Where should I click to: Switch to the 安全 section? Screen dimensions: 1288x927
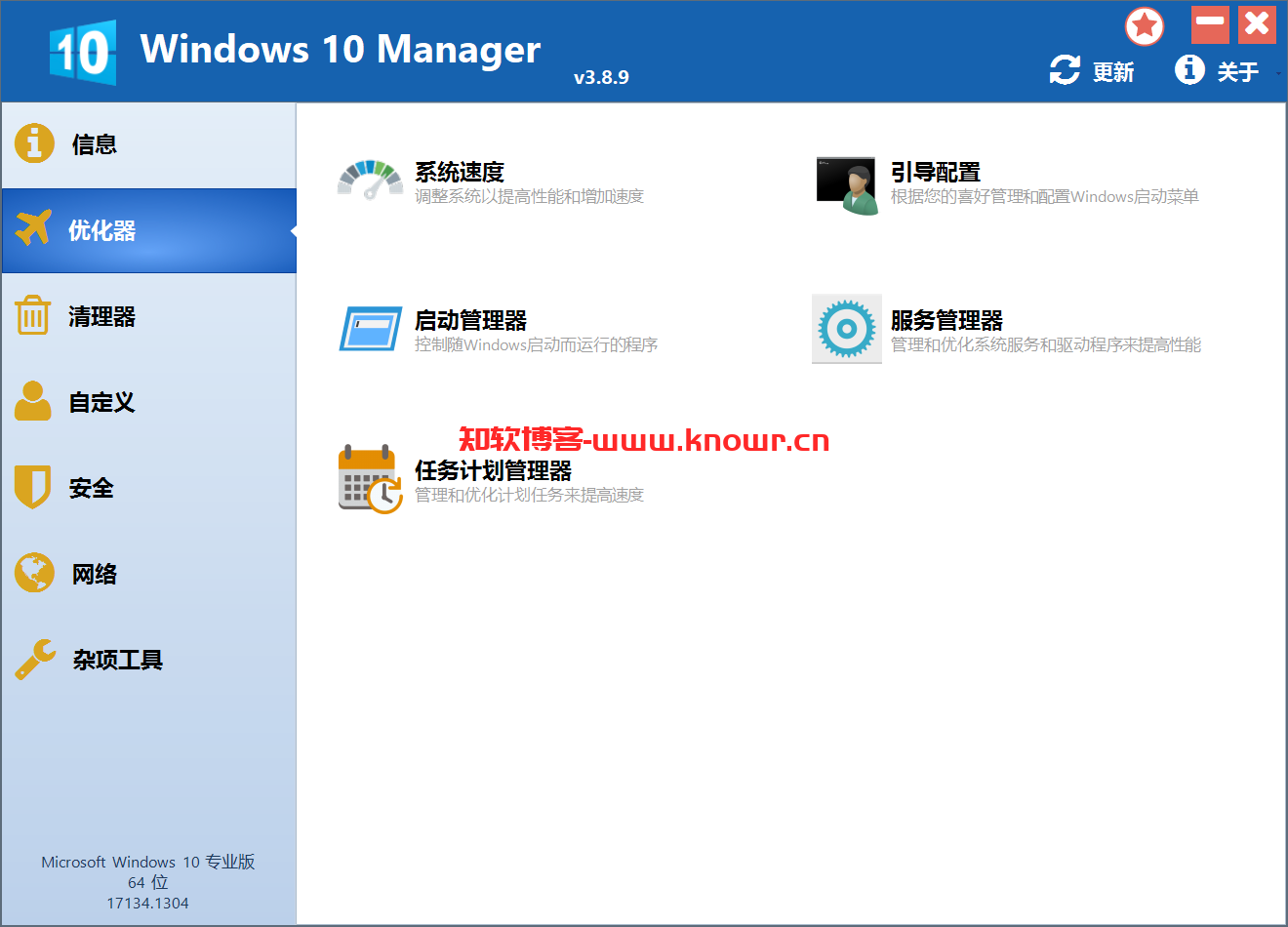148,488
